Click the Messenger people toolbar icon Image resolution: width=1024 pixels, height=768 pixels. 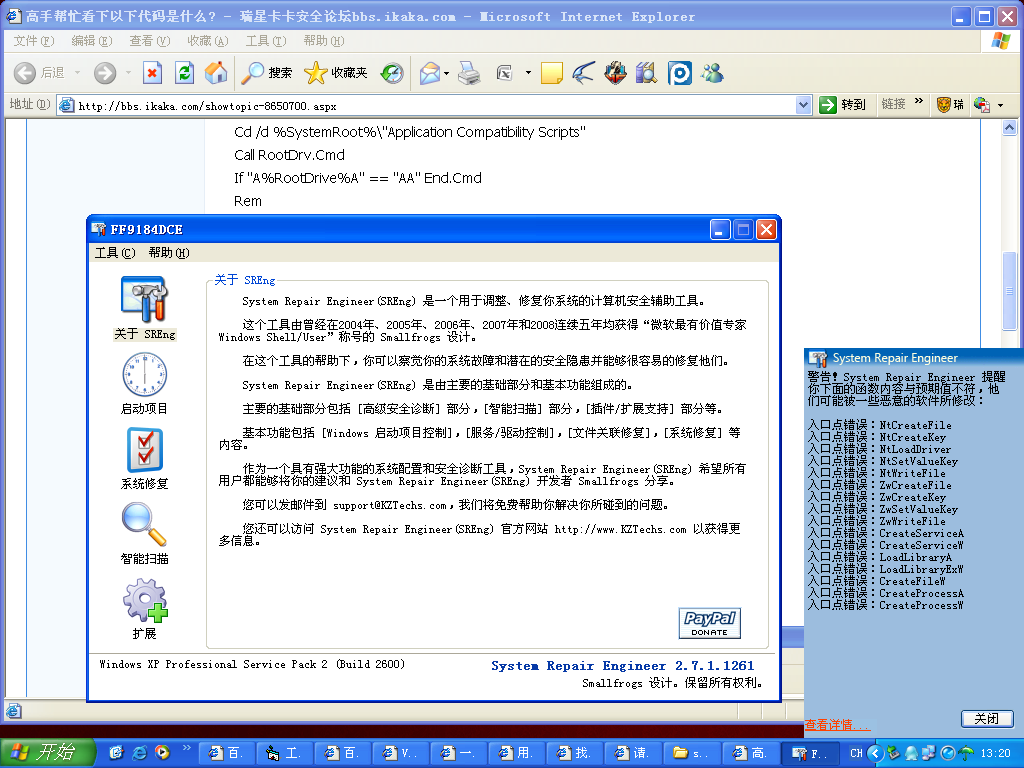pos(712,72)
